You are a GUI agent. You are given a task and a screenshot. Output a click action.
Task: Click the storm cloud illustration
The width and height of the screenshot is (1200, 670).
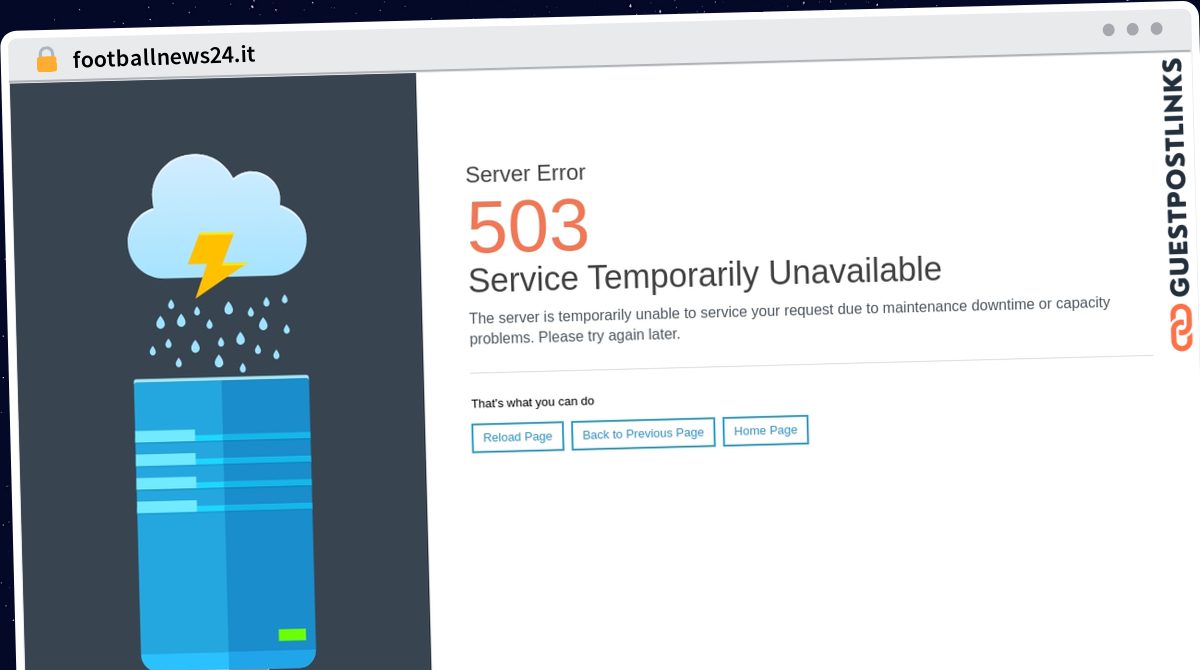217,218
